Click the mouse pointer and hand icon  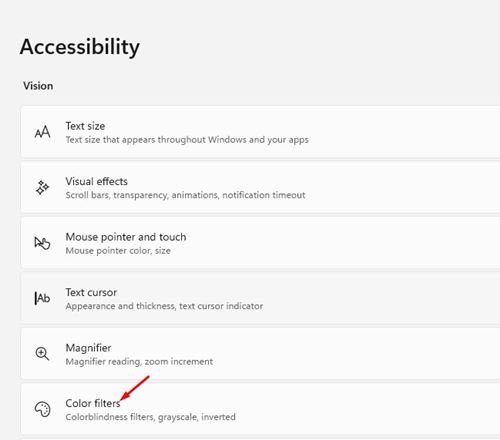(42, 243)
